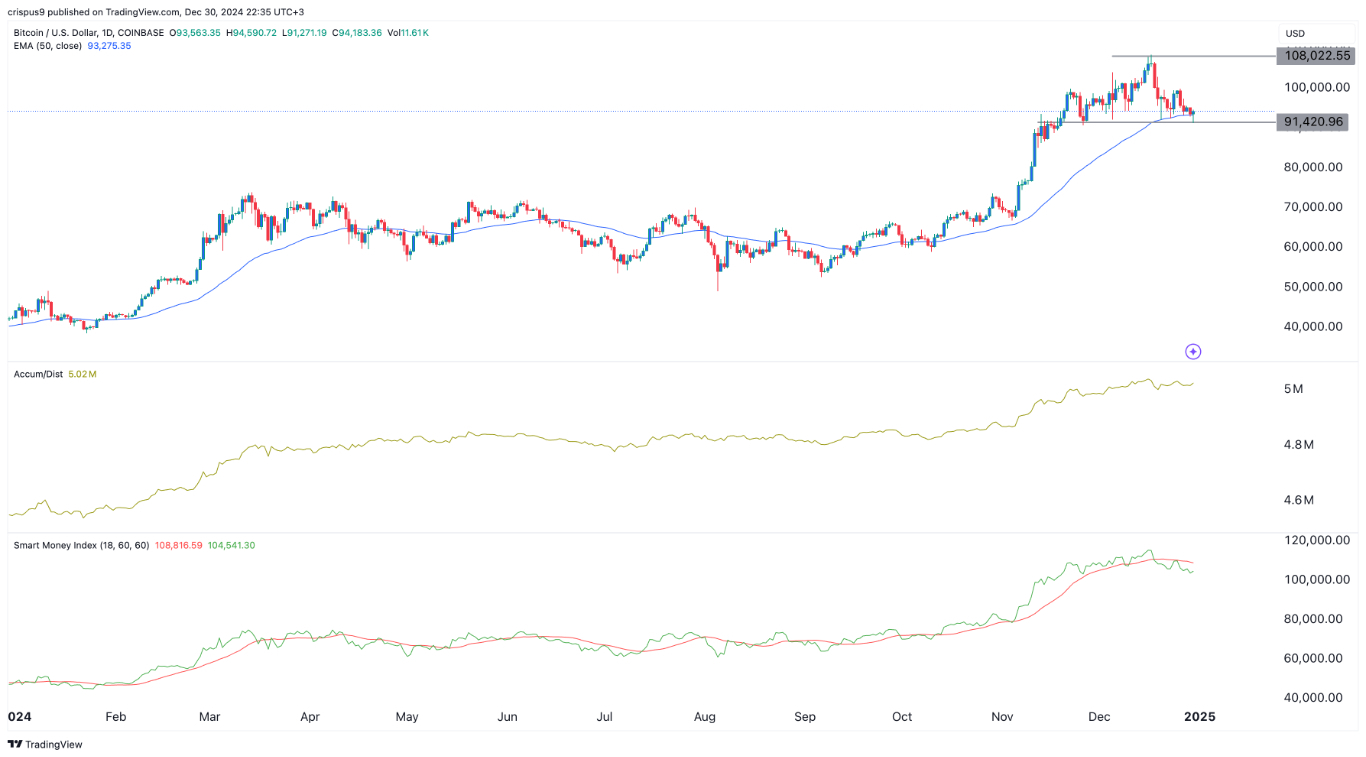The image size is (1366, 757).
Task: Open Smart Money Index (18, 60, 60) legend
Action: tap(80, 545)
